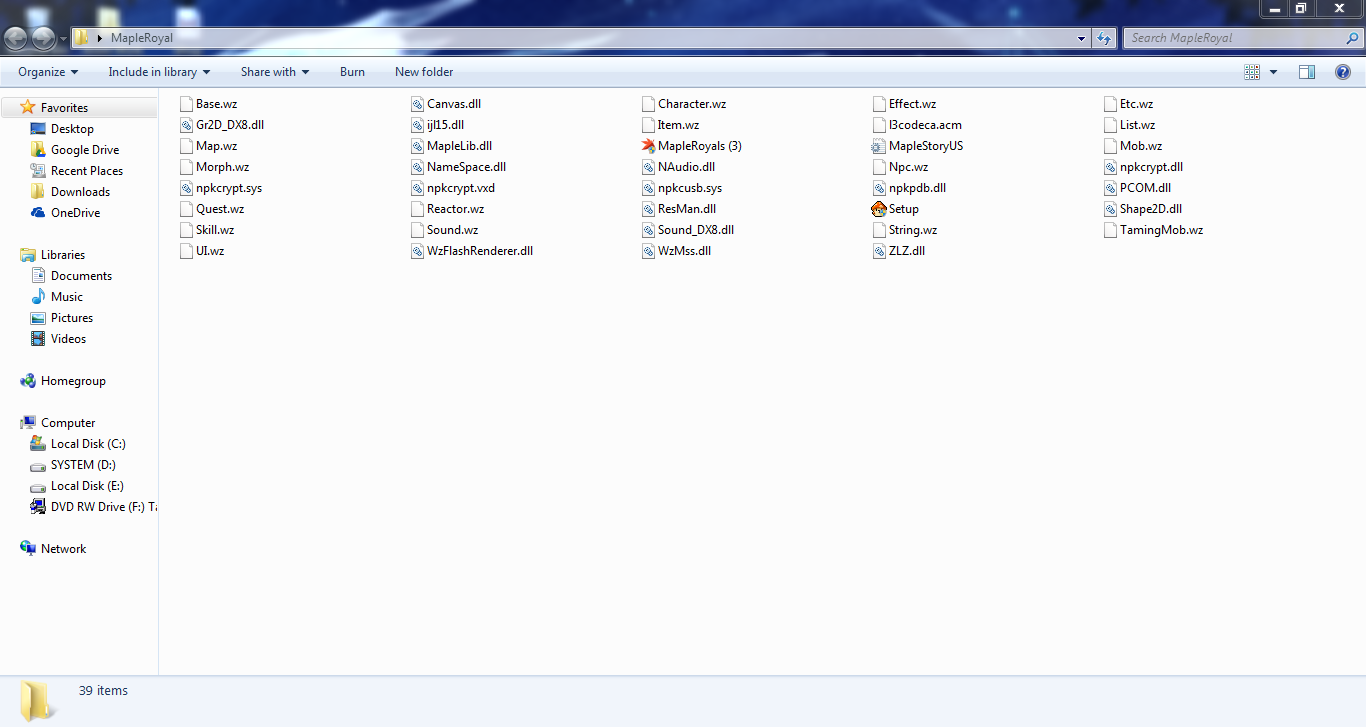
Task: Click the Gr2D_DX8.dll file icon
Action: tap(187, 125)
